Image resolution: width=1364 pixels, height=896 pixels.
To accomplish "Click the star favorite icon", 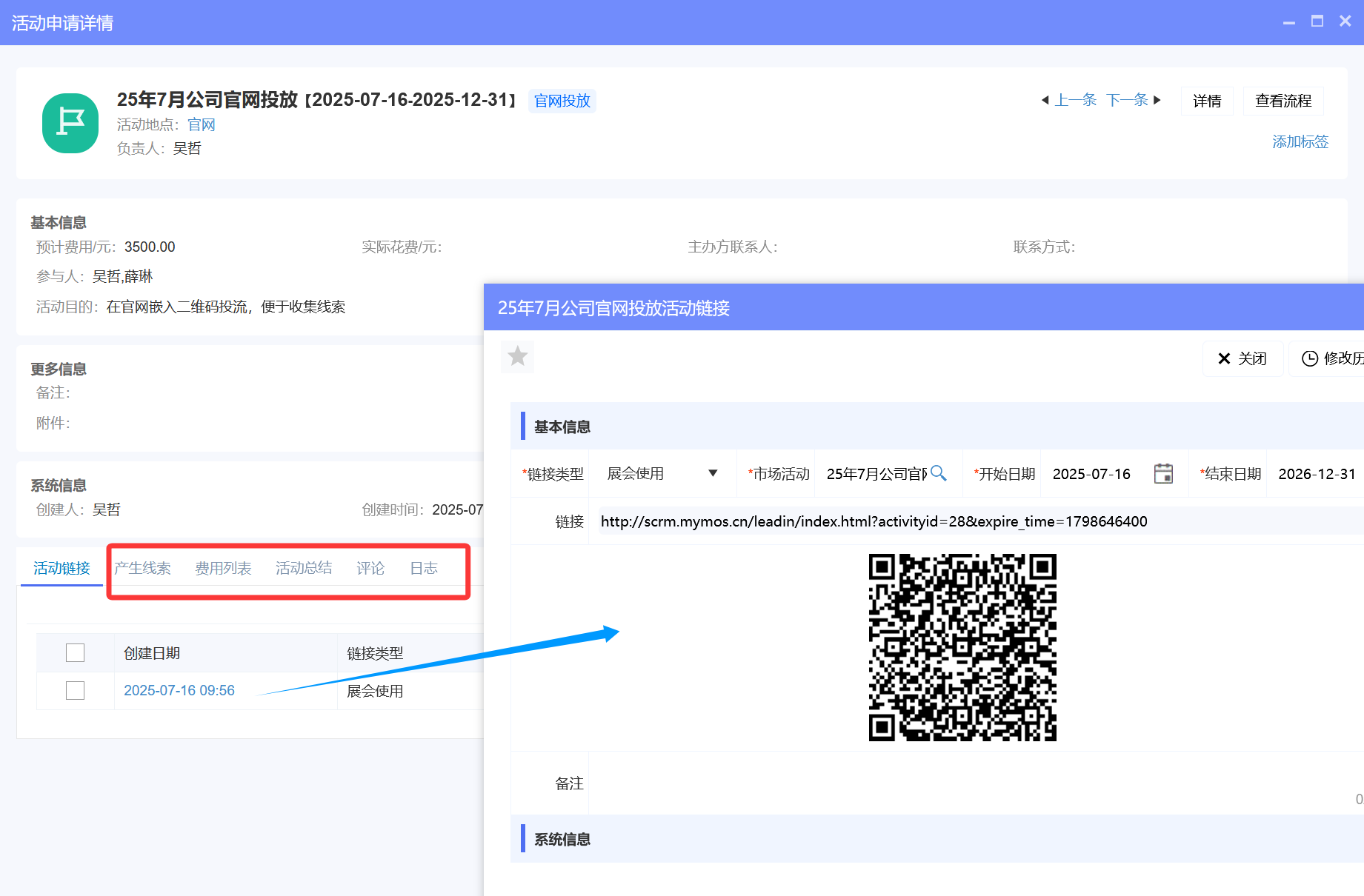I will [517, 357].
